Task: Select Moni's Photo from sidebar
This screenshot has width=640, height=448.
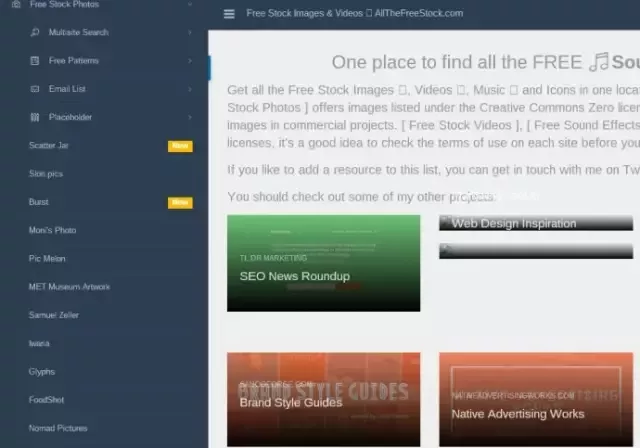Action: (x=52, y=230)
